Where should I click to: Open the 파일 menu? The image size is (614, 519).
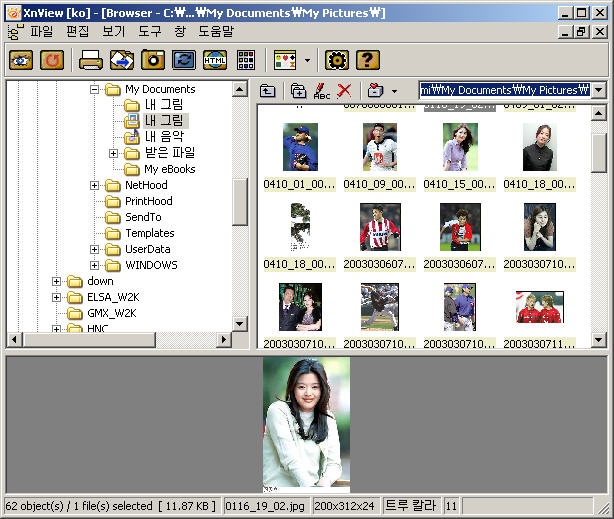[42, 32]
